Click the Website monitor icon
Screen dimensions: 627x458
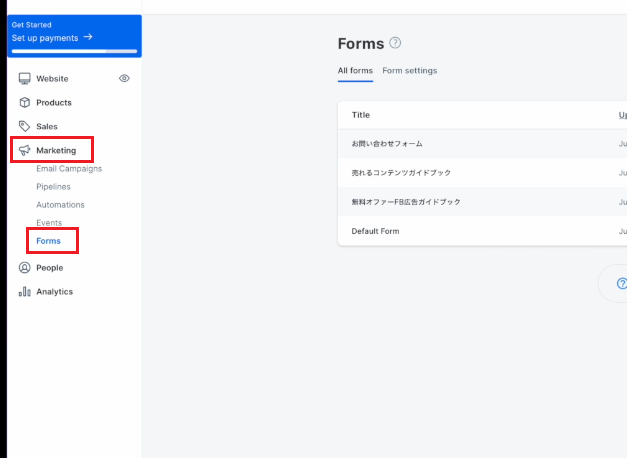coord(24,78)
